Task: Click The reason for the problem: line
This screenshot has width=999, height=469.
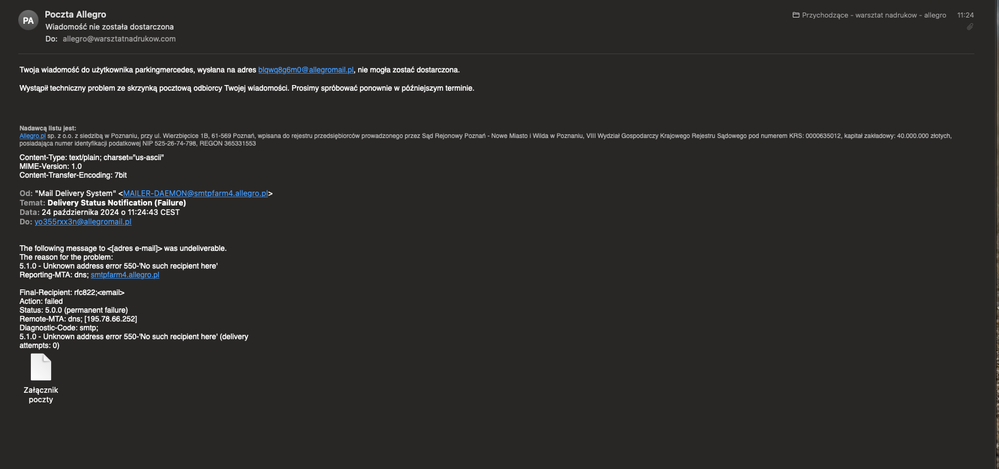Action: [x=66, y=257]
